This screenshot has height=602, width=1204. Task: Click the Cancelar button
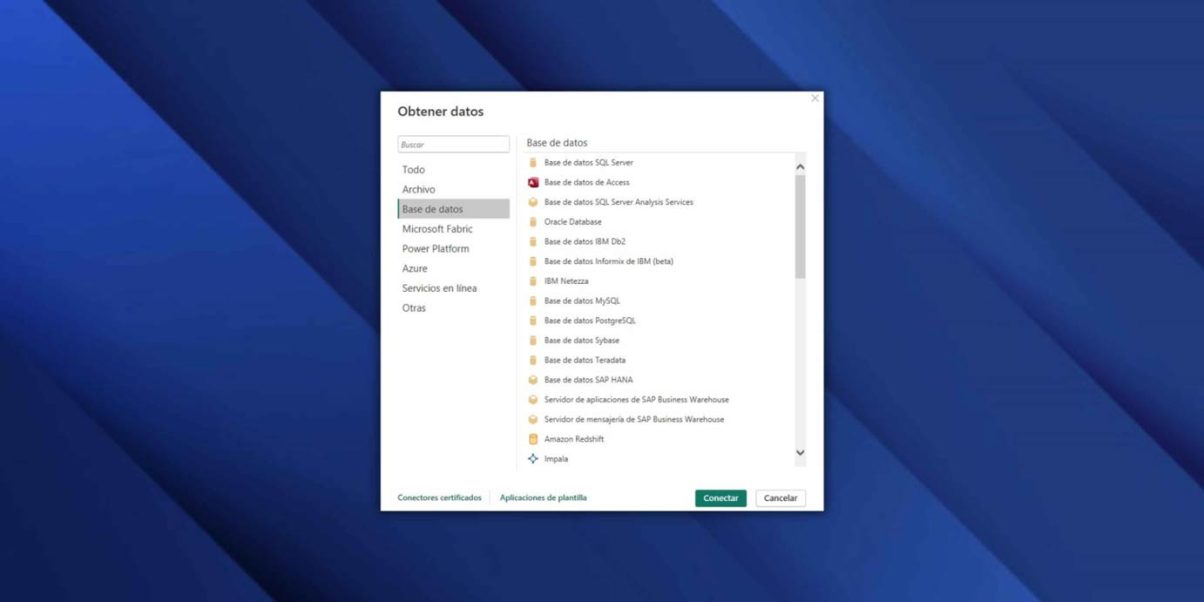point(780,498)
